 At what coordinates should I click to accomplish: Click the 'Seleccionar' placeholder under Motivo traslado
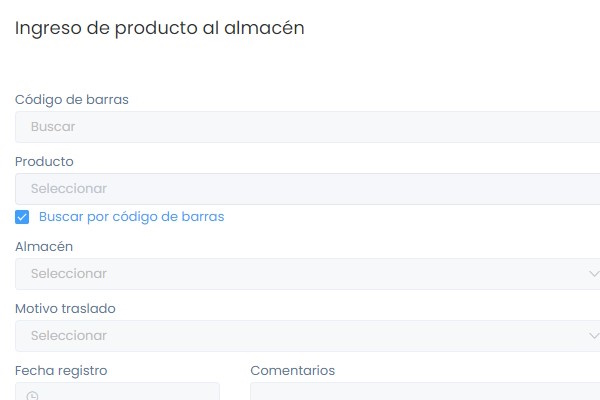68,335
